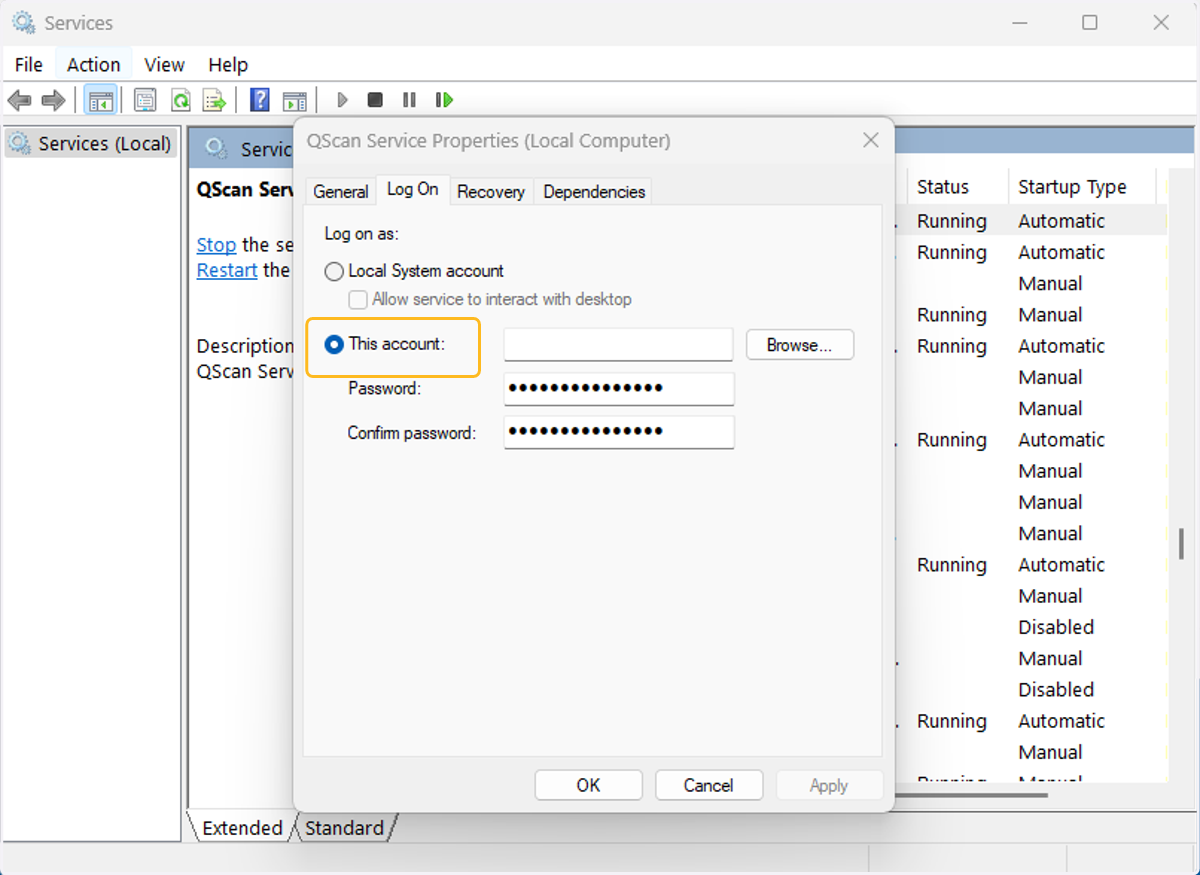Click the Export List toolbar icon
This screenshot has width=1200, height=875.
point(214,100)
